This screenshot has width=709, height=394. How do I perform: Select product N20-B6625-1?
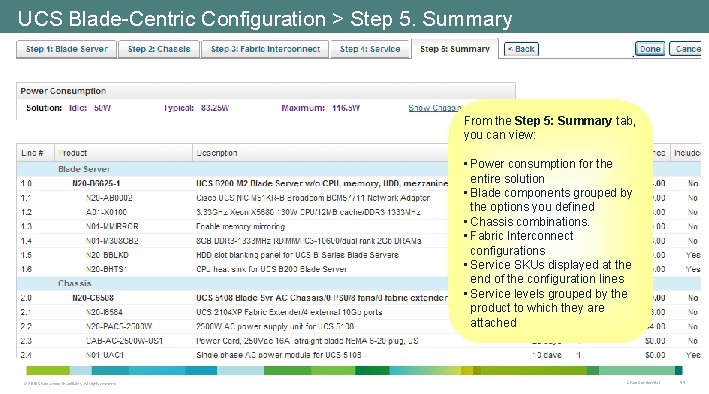96,184
